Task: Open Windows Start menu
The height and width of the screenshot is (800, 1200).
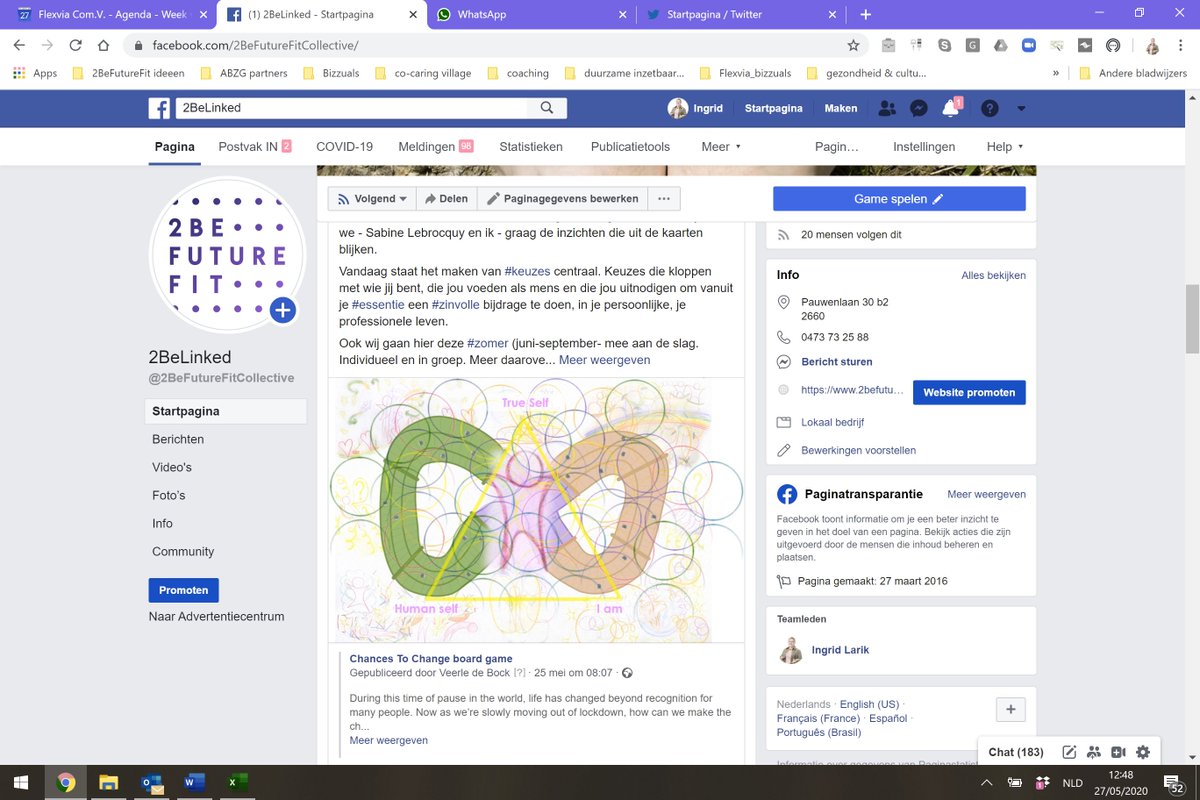Action: [21, 782]
